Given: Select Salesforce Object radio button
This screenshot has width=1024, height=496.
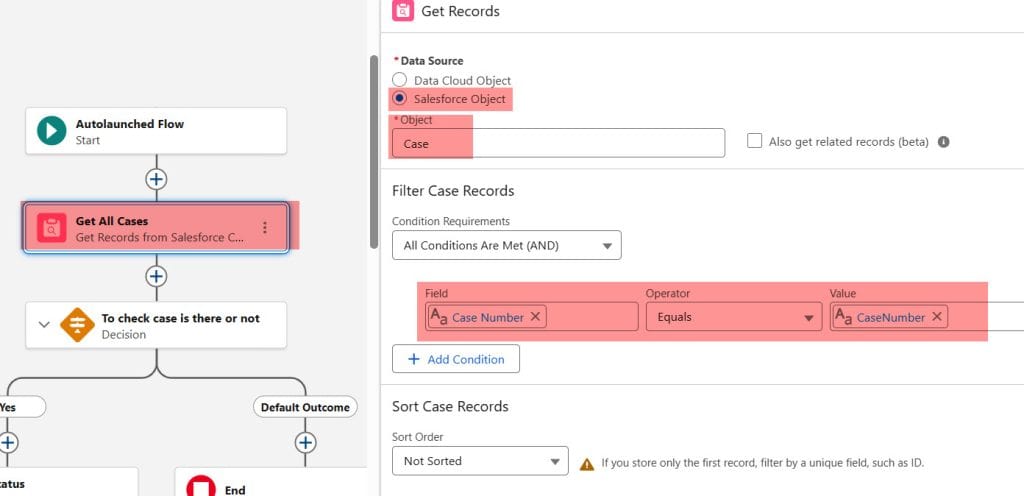Looking at the screenshot, I should pos(399,98).
